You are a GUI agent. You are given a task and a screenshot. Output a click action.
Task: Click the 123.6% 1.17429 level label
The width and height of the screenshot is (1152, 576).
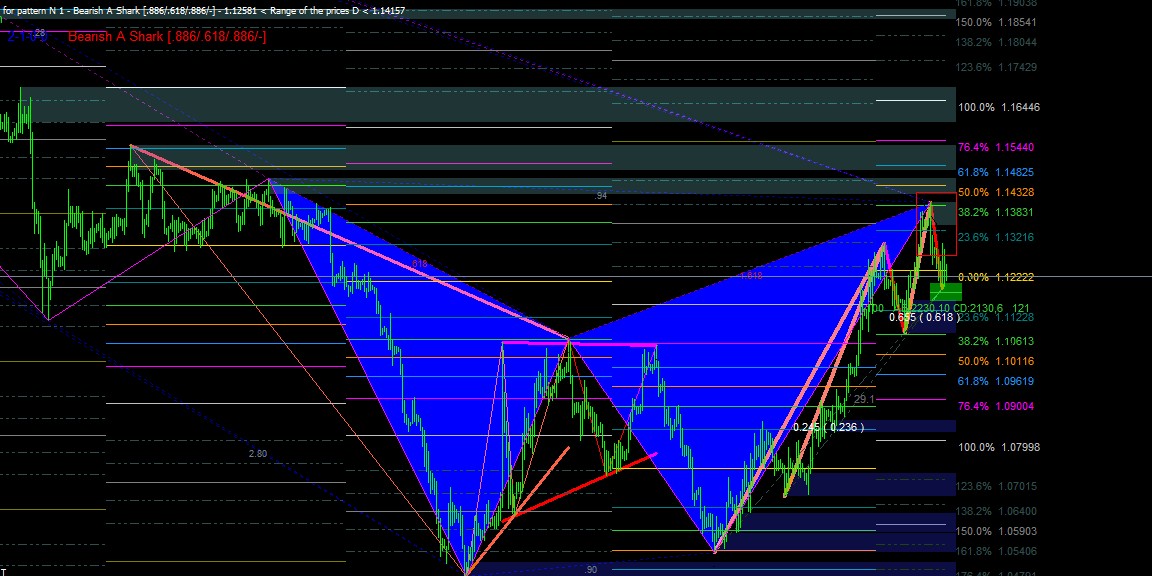pyautogui.click(x=996, y=68)
